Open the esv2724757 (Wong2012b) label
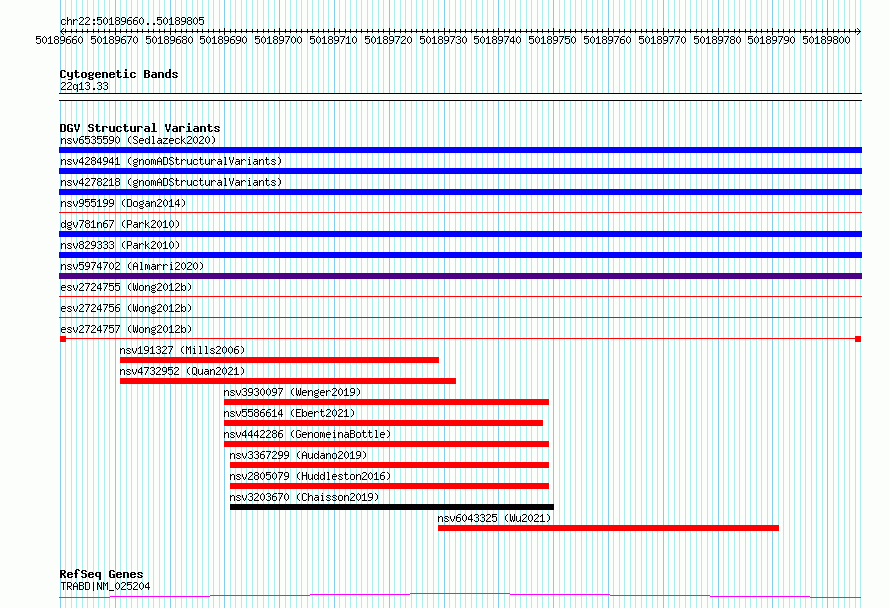 [126, 329]
